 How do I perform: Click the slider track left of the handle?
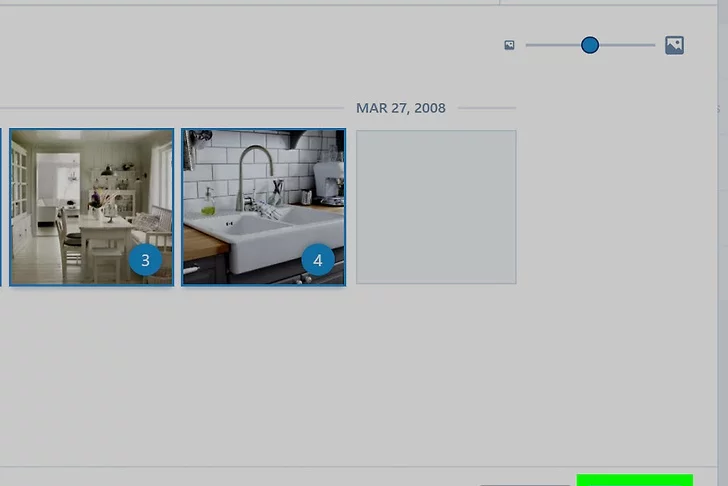[552, 45]
